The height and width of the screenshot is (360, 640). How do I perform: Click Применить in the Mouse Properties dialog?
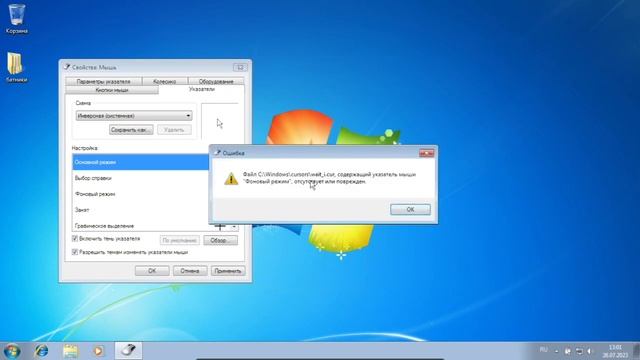[228, 271]
